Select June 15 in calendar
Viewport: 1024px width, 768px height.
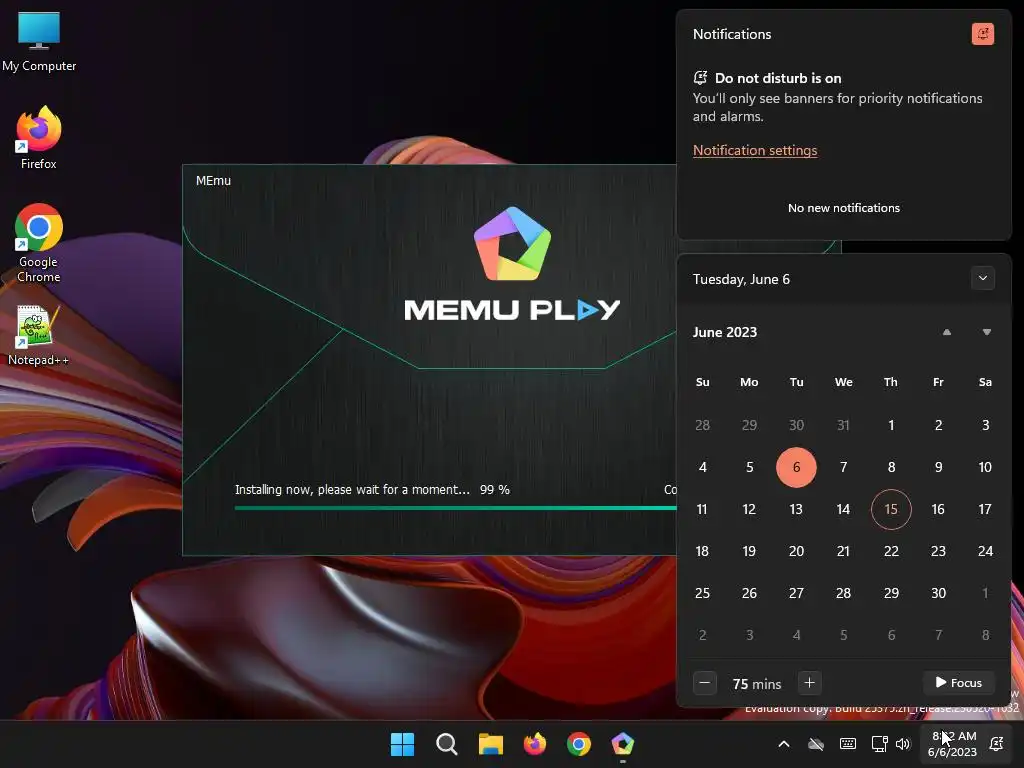point(891,509)
